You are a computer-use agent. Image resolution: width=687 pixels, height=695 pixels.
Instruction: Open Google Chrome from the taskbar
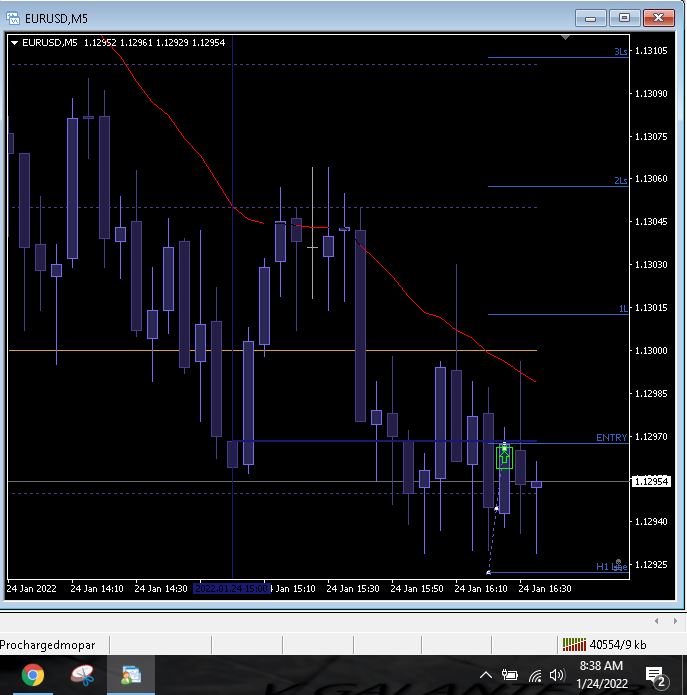click(x=33, y=675)
